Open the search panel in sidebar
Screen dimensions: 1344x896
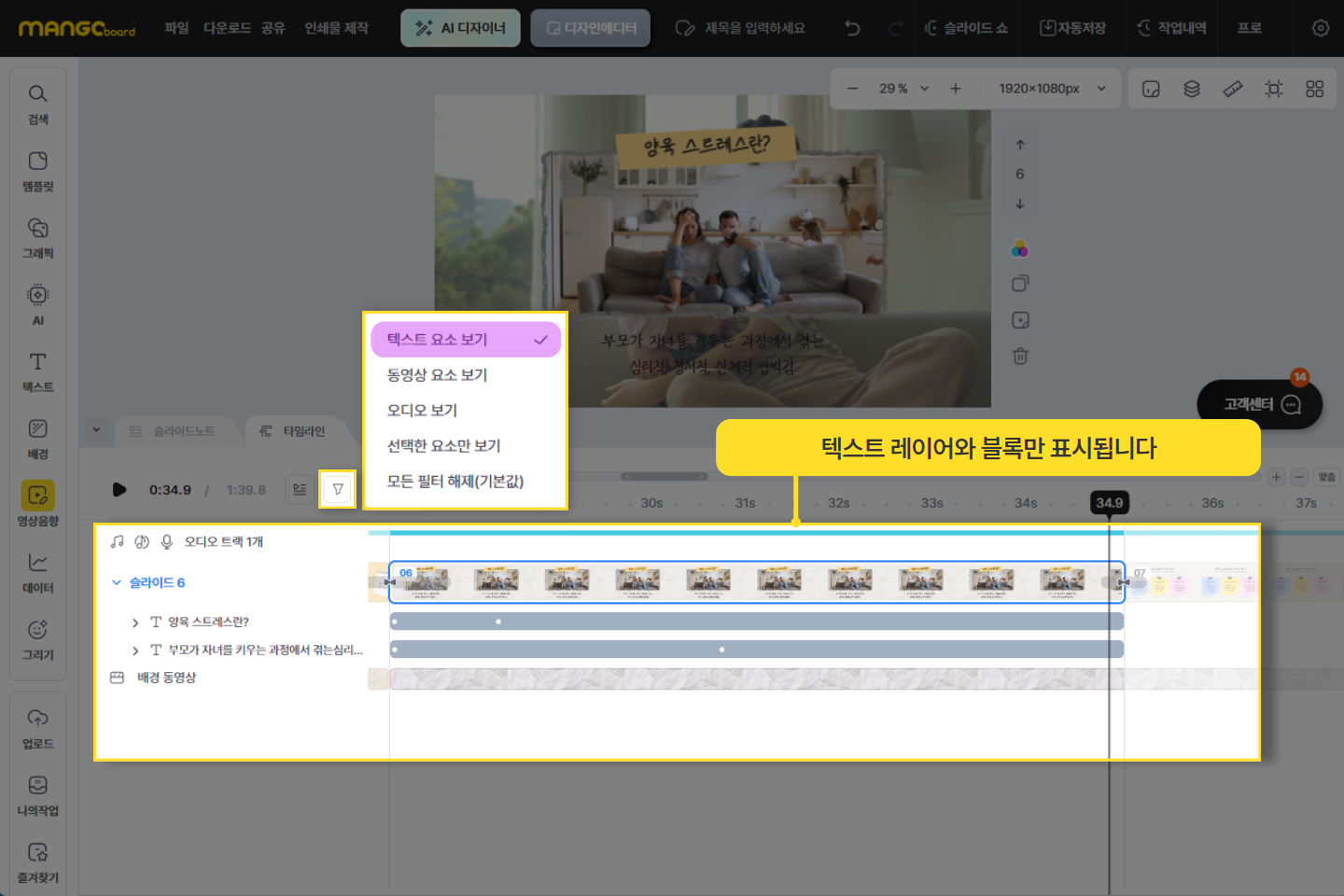(37, 104)
